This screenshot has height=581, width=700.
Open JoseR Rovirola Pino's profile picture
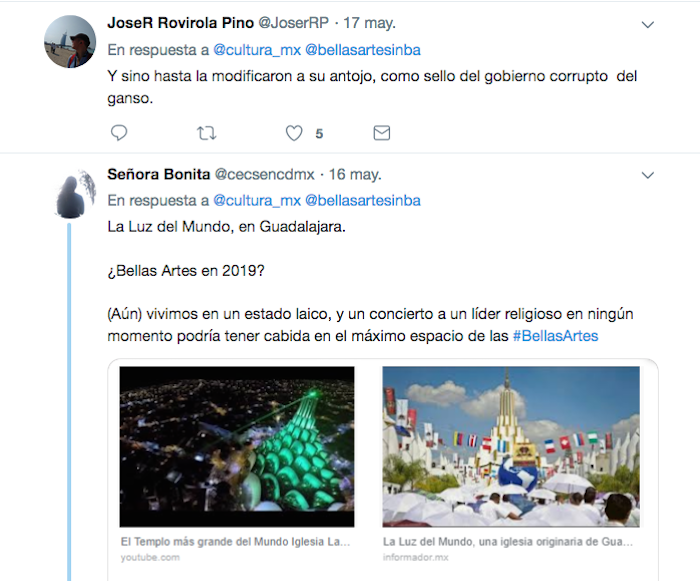pos(70,42)
